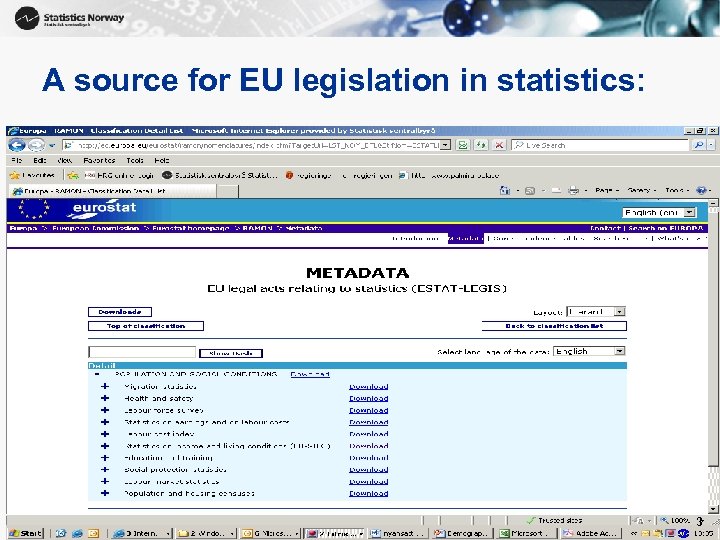The height and width of the screenshot is (540, 720).
Task: Download Health and safety
Action: [x=368, y=399]
